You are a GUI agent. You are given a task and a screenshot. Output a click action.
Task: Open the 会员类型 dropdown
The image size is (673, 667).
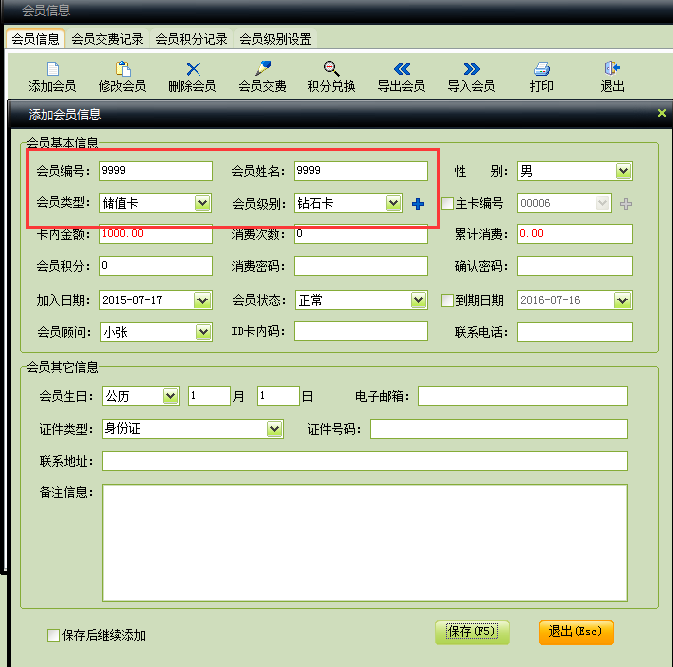tap(202, 203)
